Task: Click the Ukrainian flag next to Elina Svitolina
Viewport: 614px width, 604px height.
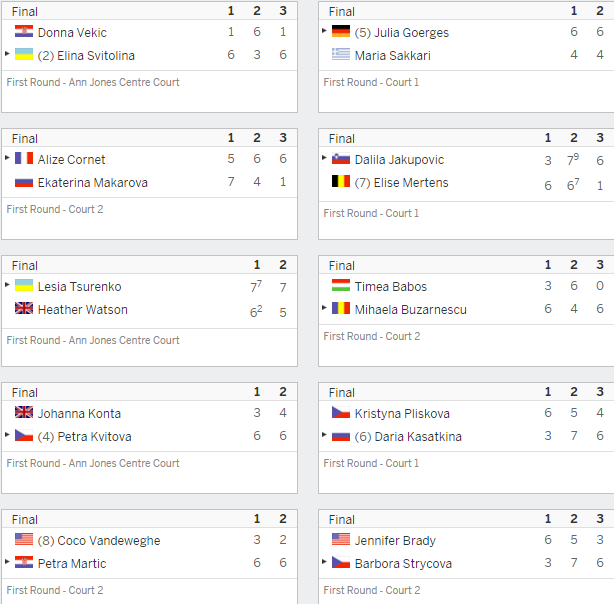Action: pos(24,54)
